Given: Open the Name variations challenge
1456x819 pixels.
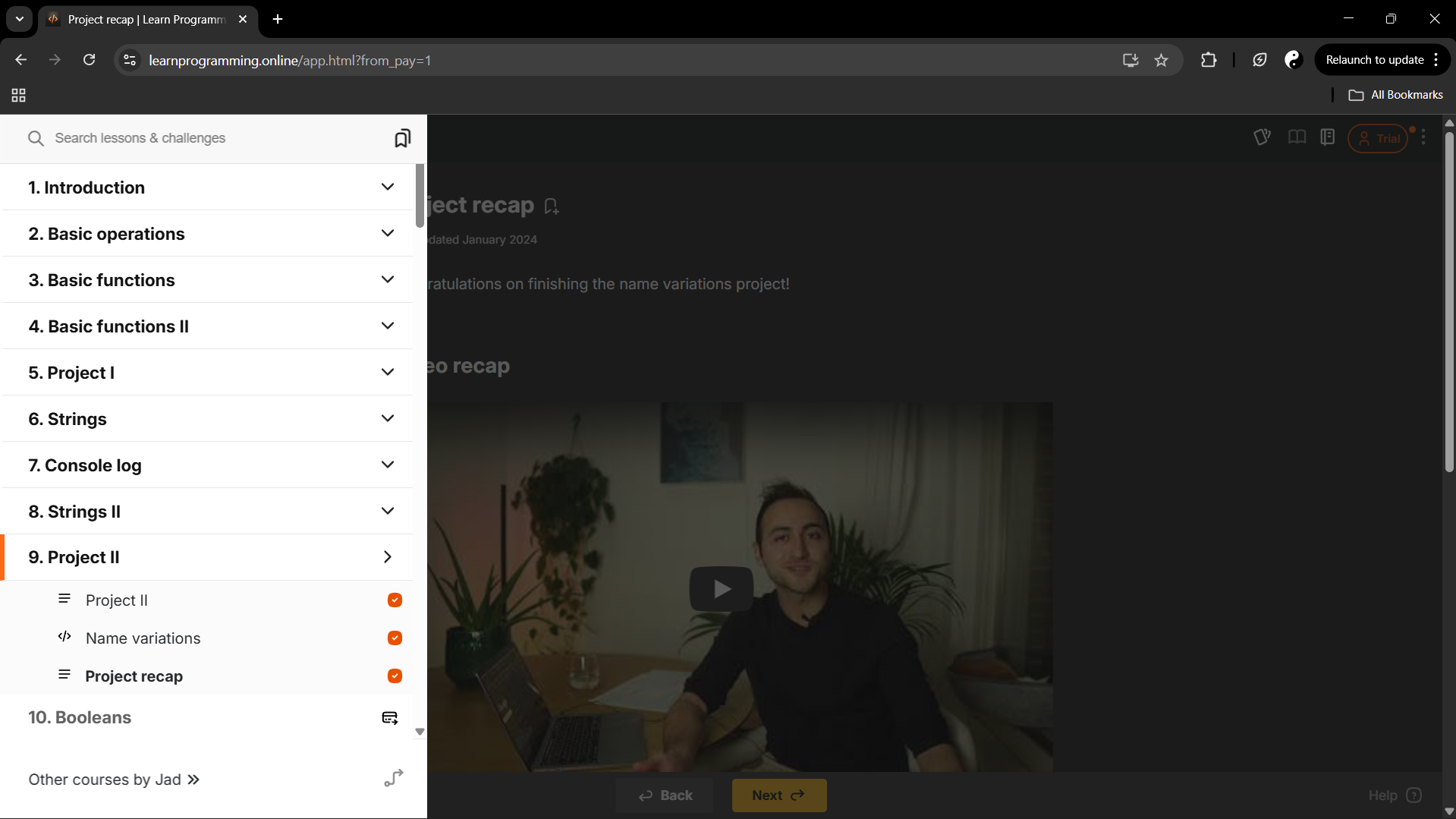Looking at the screenshot, I should pyautogui.click(x=143, y=638).
